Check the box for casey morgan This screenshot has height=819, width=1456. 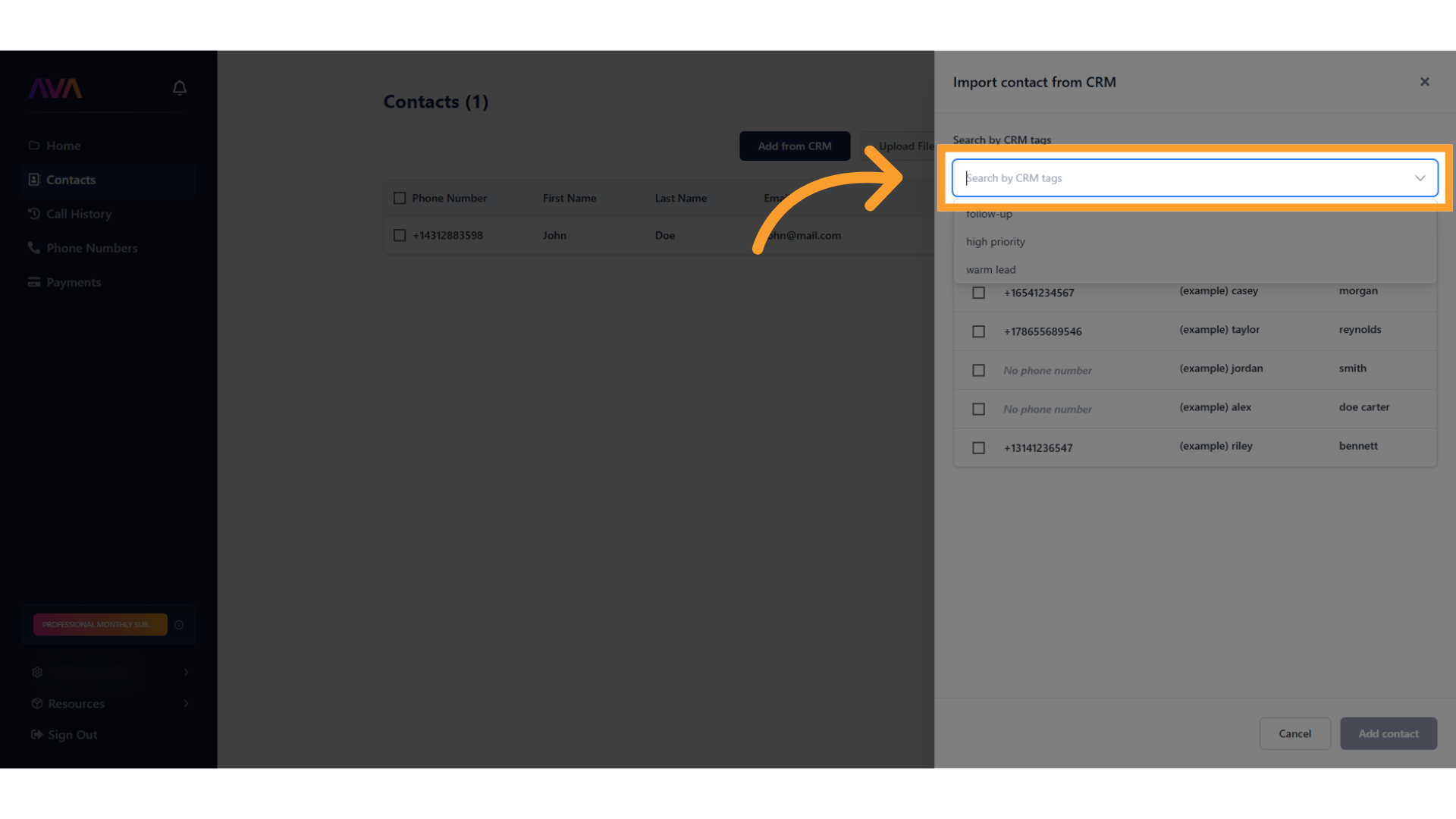tap(978, 293)
